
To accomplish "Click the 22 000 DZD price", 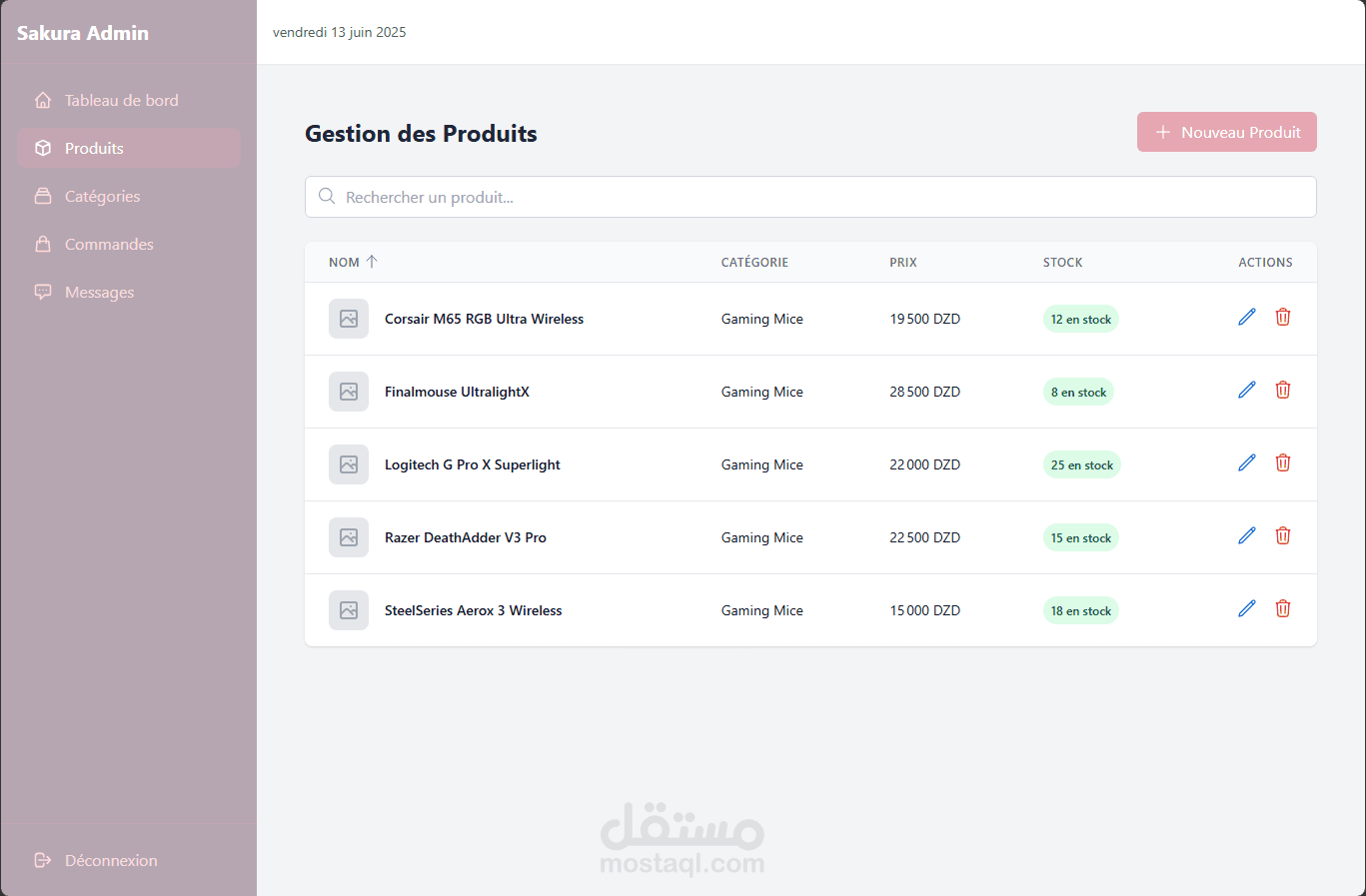I will (x=925, y=464).
